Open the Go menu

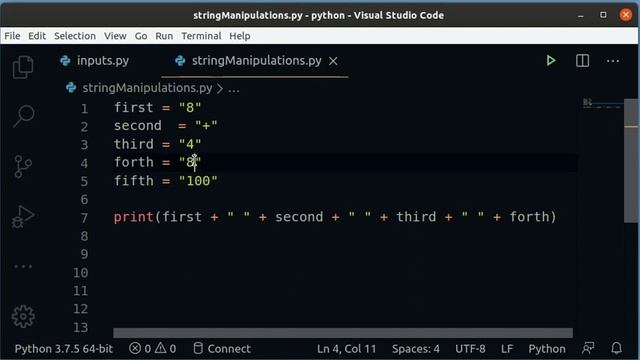141,36
